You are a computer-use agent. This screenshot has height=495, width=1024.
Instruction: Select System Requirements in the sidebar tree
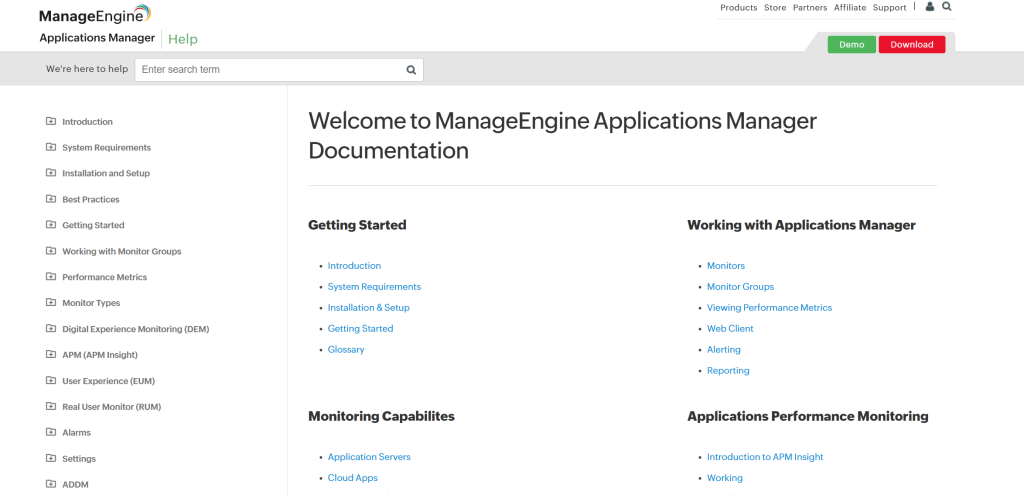tap(106, 148)
